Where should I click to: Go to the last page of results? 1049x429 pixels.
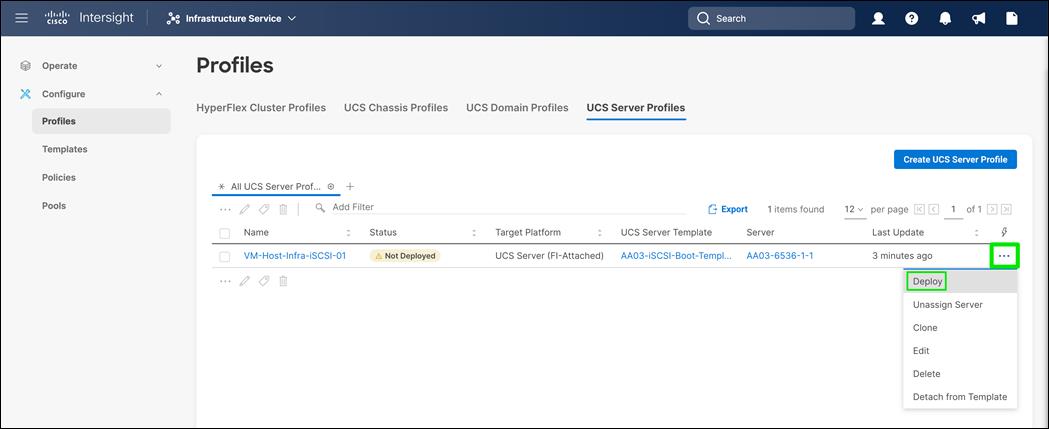click(x=1006, y=209)
